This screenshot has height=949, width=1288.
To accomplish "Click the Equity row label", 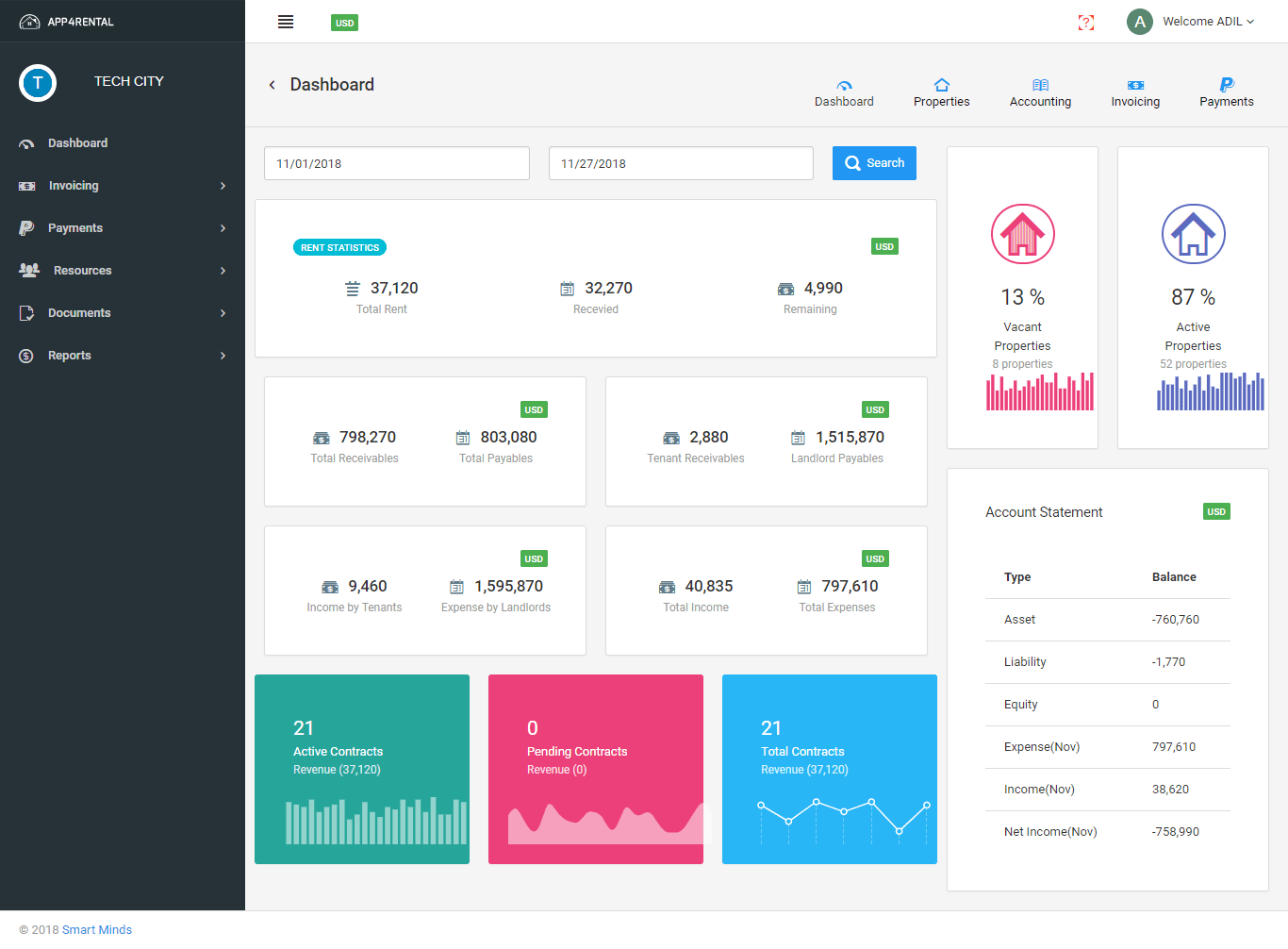I will click(x=1021, y=705).
